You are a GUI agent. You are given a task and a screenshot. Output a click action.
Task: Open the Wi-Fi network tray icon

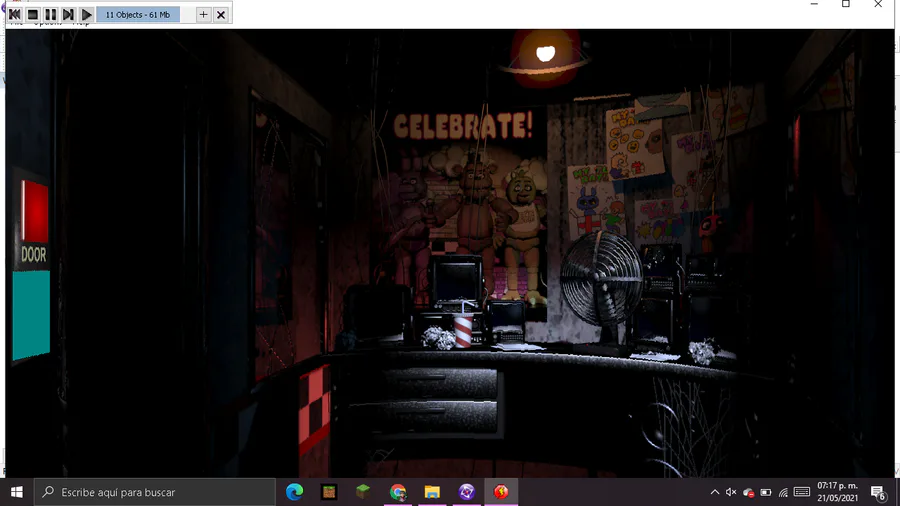click(x=783, y=492)
